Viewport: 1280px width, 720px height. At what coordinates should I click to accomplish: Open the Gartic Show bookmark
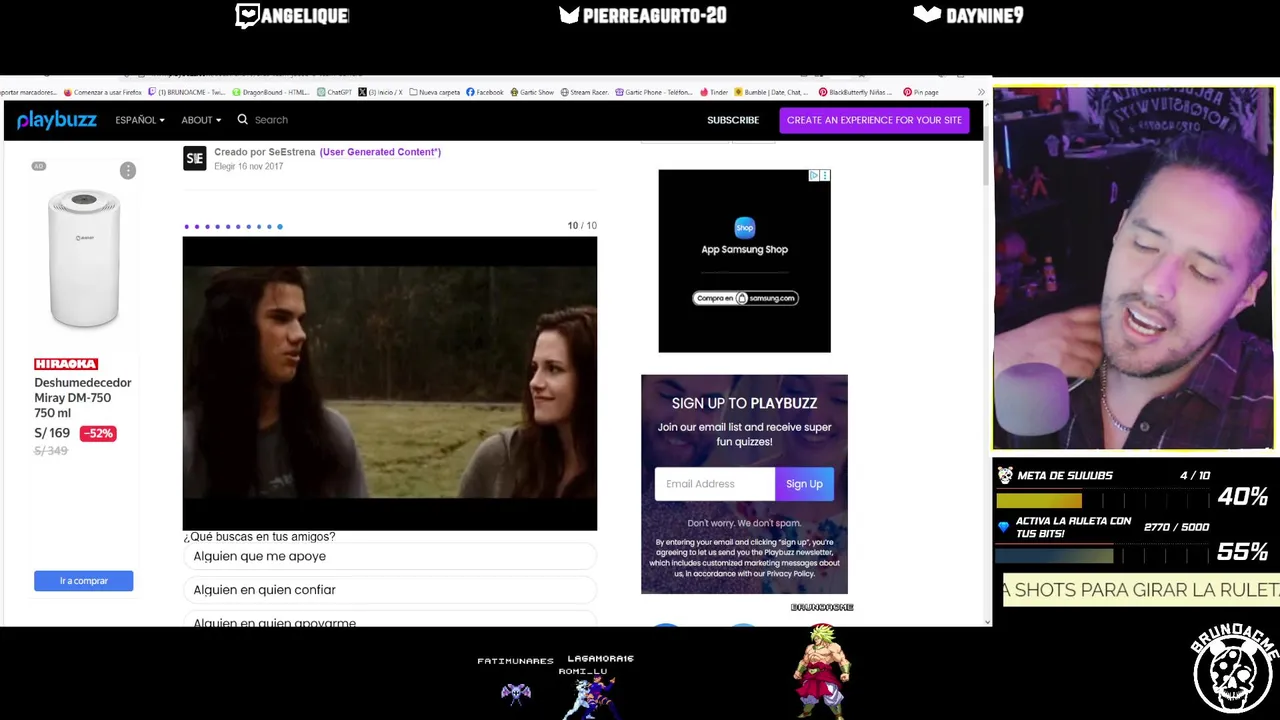532,92
